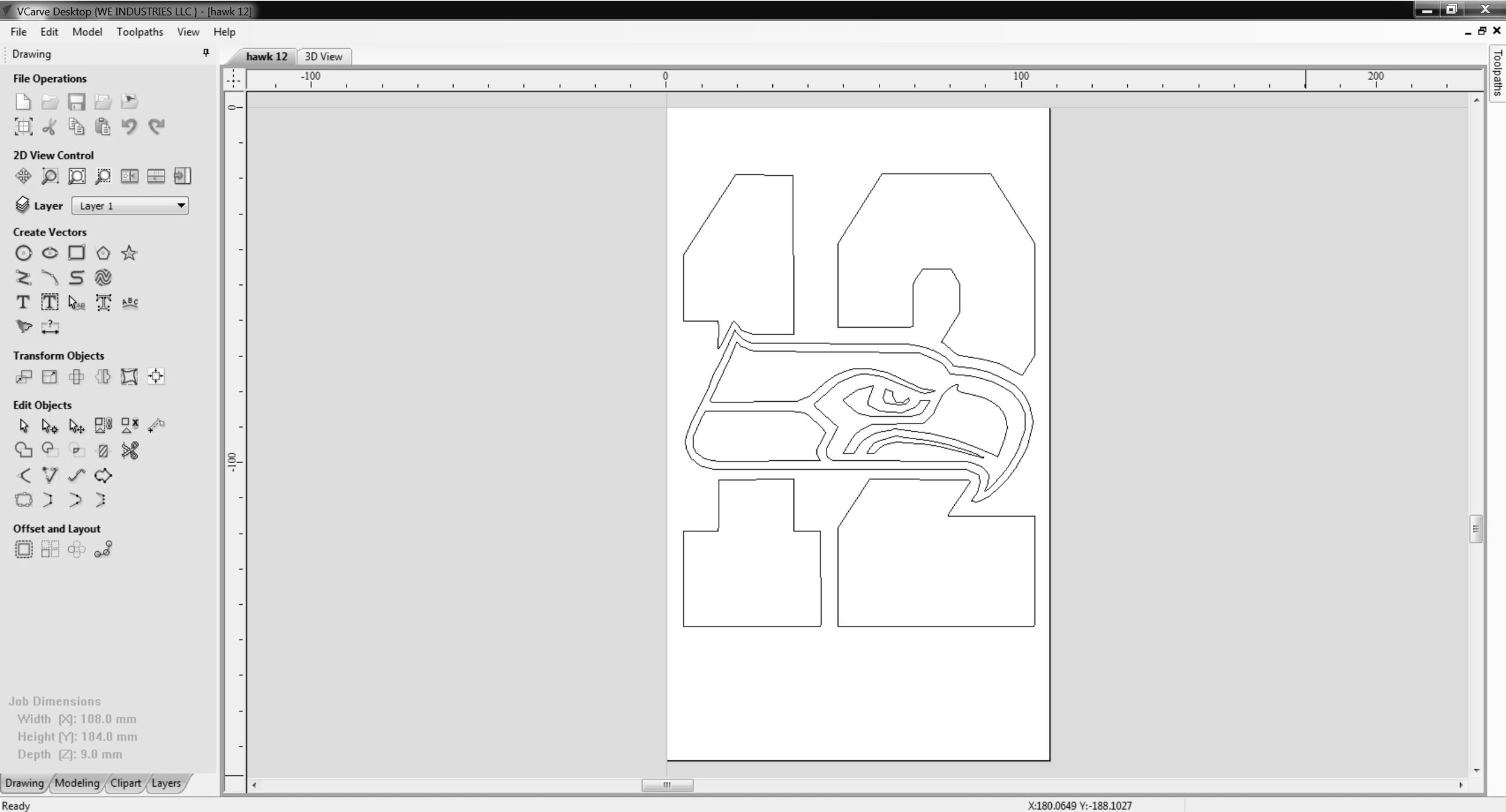Activate the Selection arrow tool in Edit Objects

(23, 426)
